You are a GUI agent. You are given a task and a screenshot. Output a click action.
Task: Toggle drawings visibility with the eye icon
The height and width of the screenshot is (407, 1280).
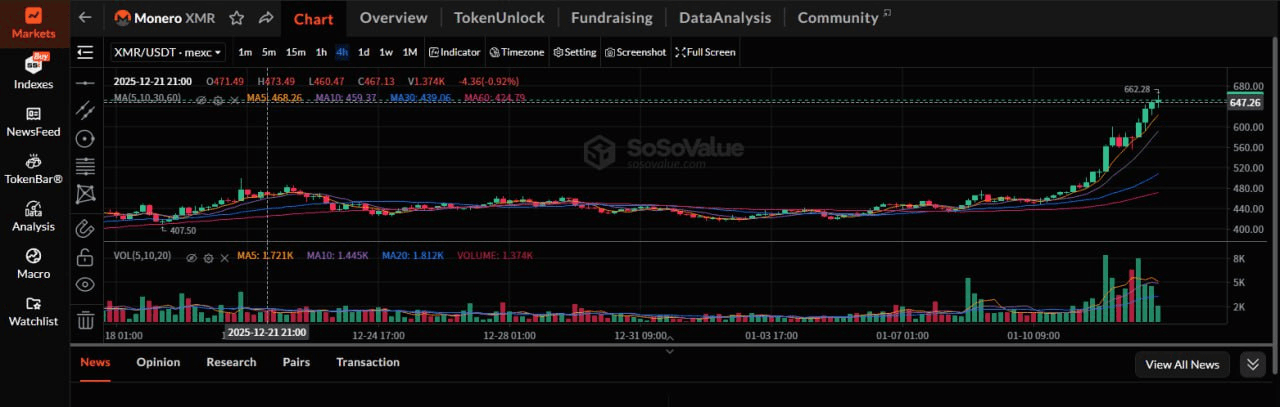(x=85, y=285)
